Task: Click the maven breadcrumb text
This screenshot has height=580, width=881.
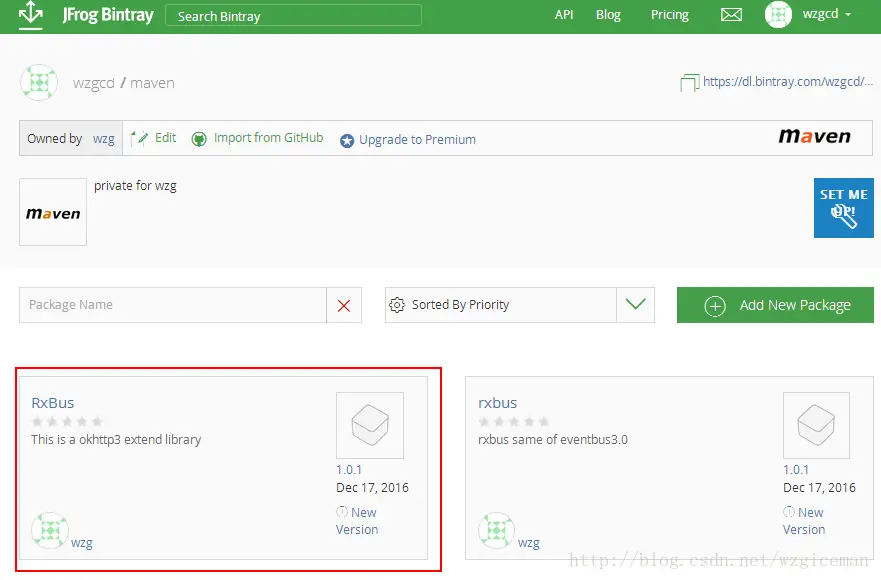Action: pyautogui.click(x=152, y=83)
